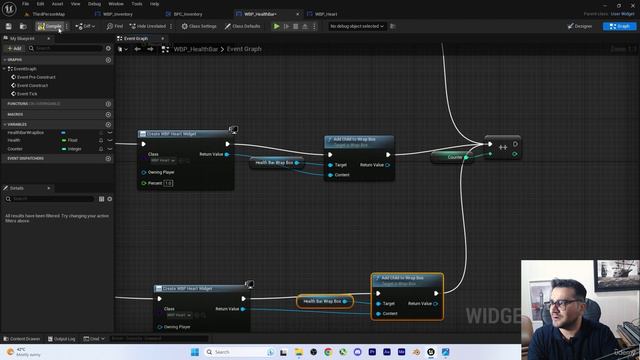The height and width of the screenshot is (360, 640).
Task: Open the Debug menu
Action: (x=94, y=4)
